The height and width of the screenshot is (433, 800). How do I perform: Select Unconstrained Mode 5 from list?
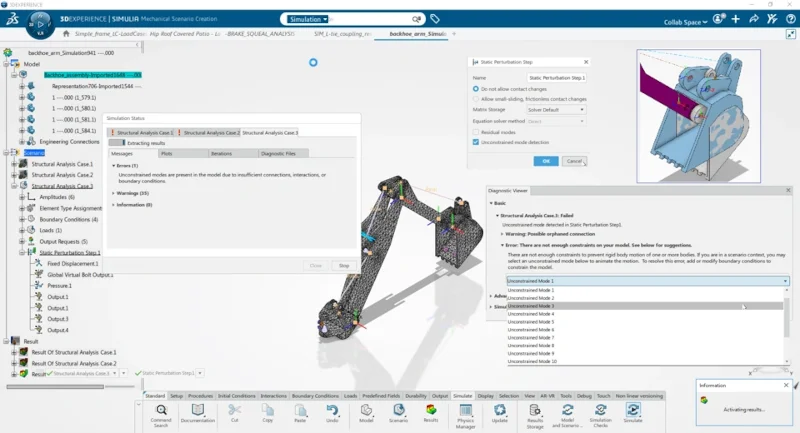click(x=645, y=322)
